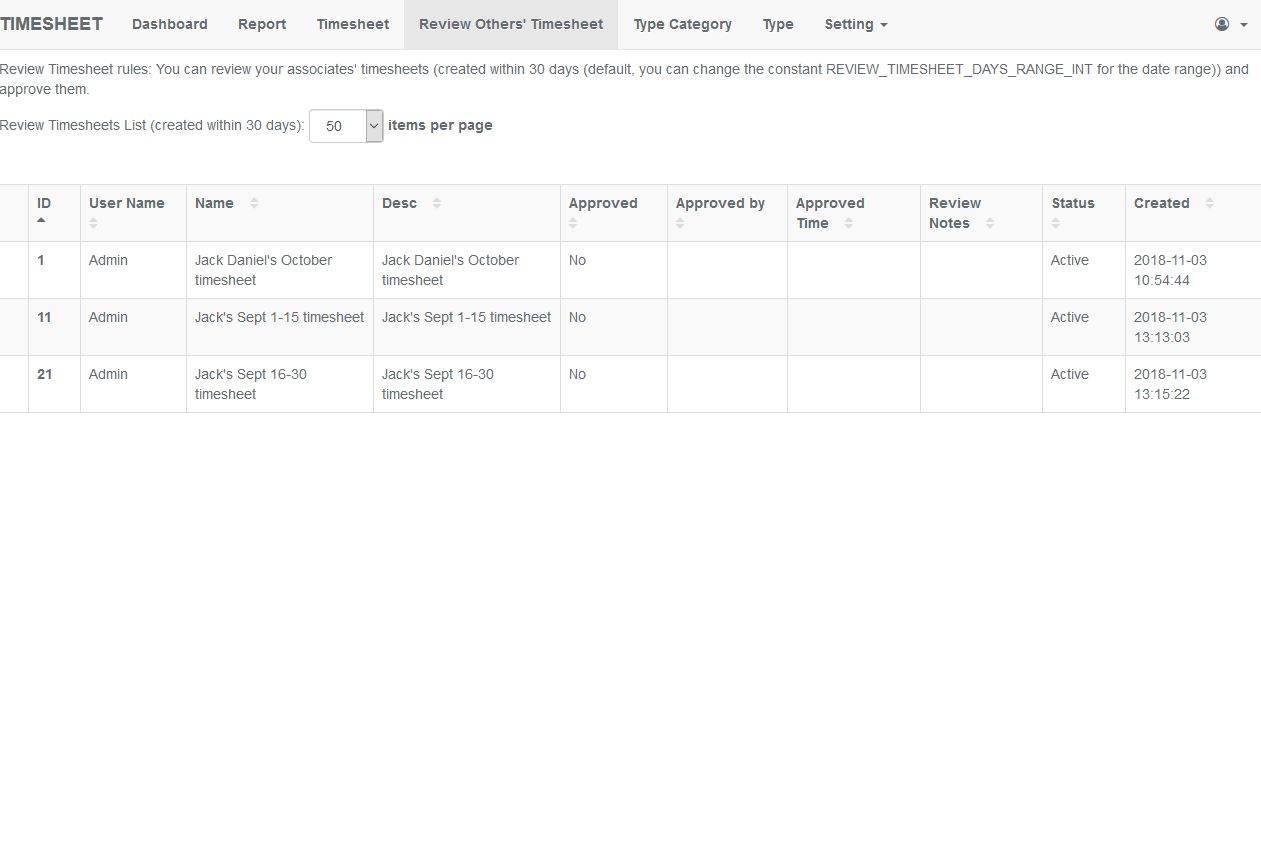Open the Timesheet navigation item
1261x851 pixels.
352,24
